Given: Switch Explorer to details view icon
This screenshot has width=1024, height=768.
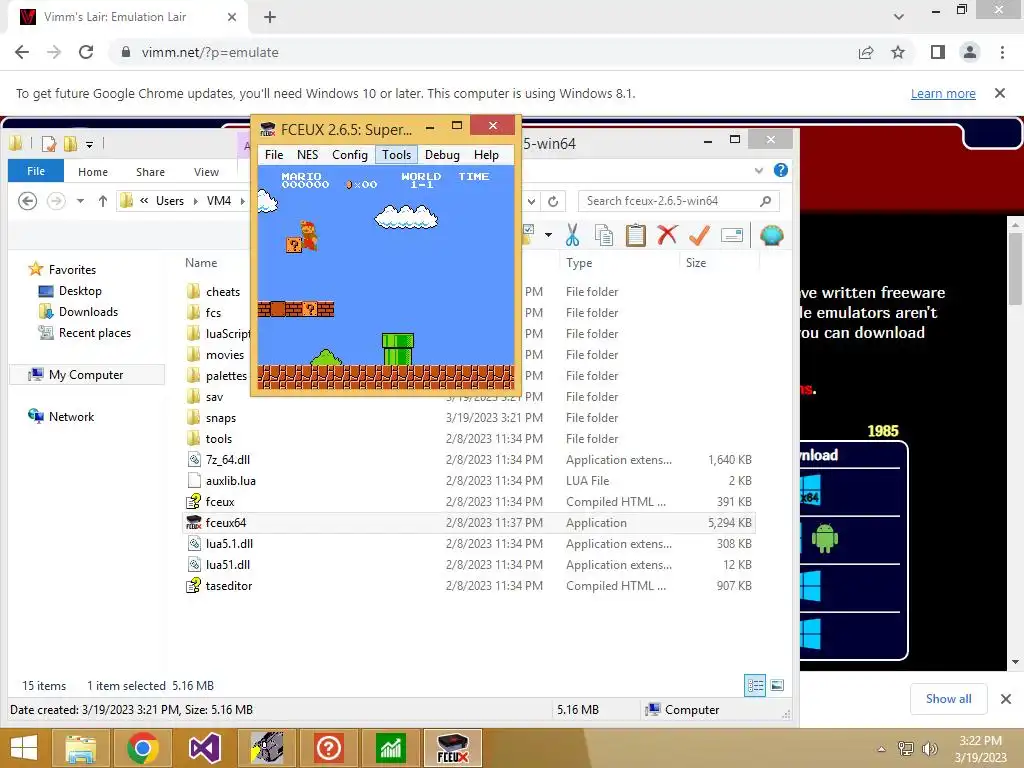Looking at the screenshot, I should coord(755,685).
